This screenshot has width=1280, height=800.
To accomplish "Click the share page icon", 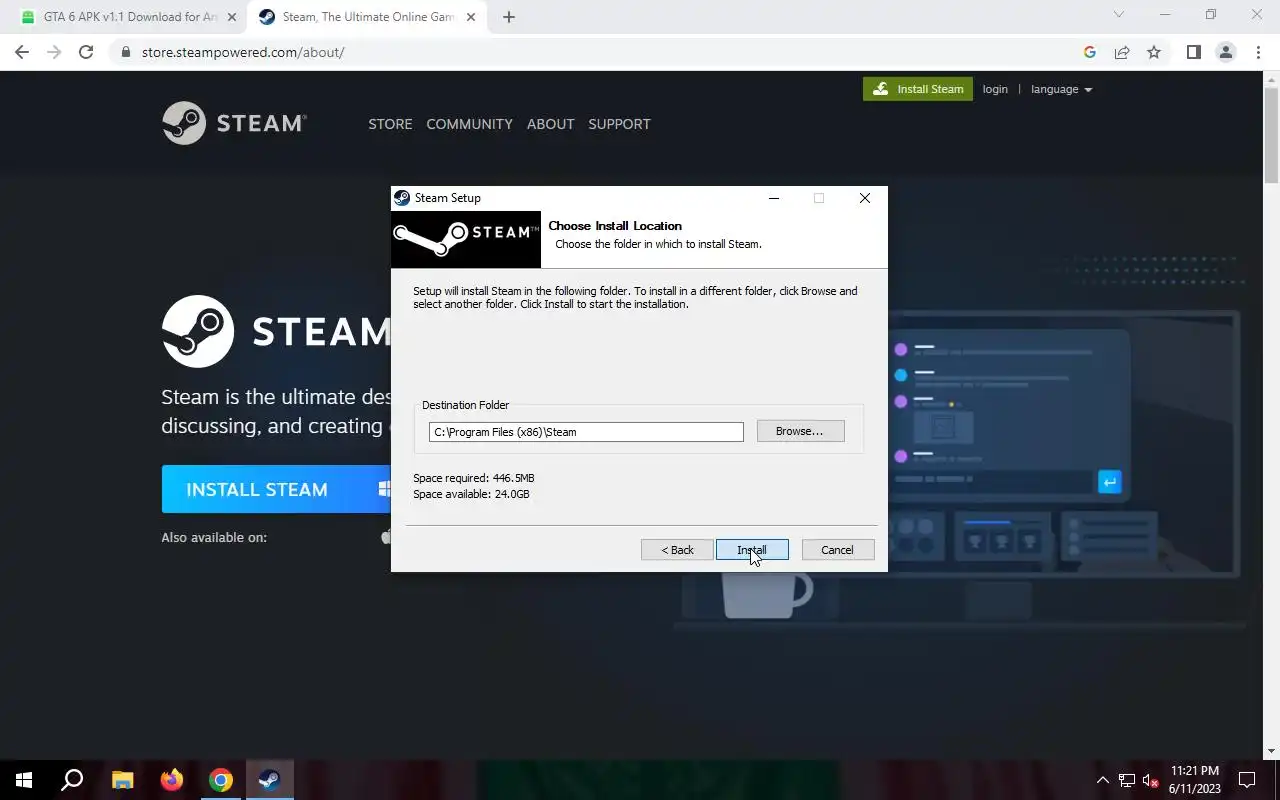I will tap(1122, 52).
